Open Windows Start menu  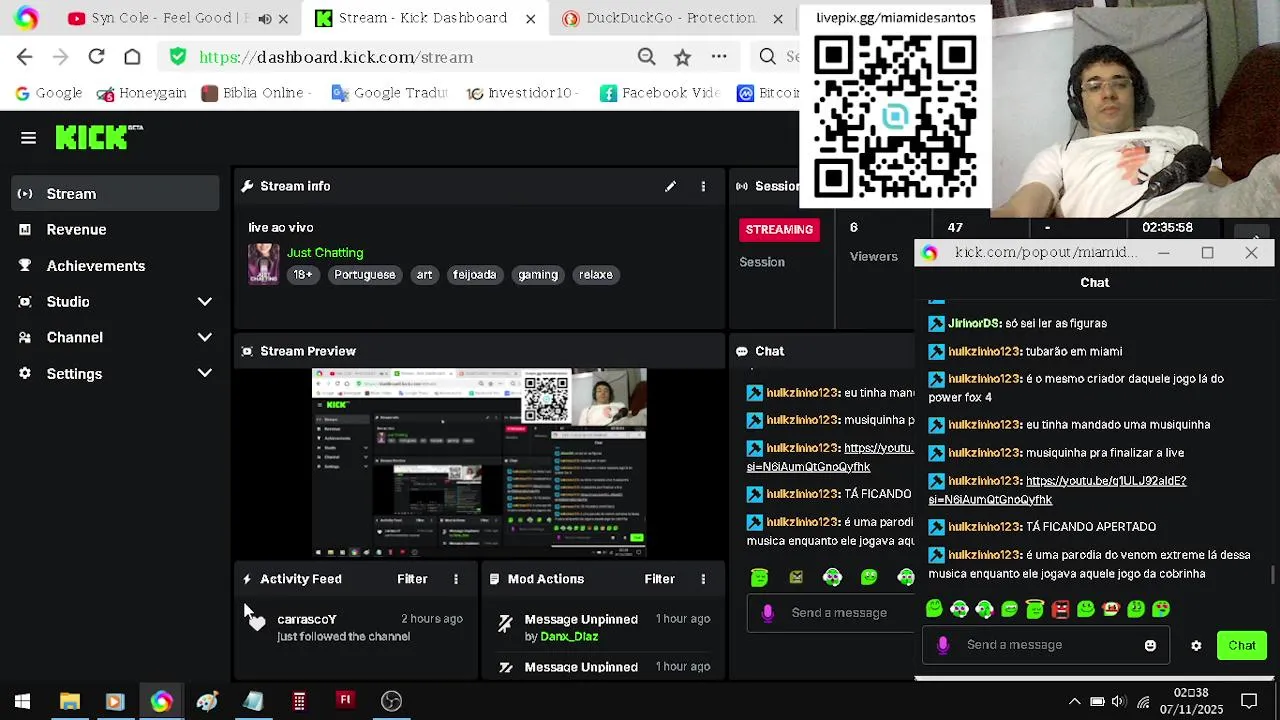22,701
